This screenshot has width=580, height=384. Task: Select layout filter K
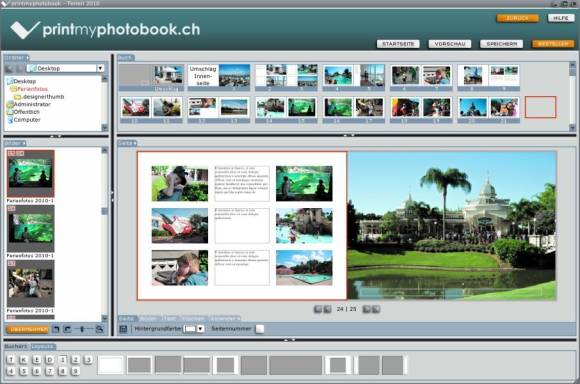24,360
